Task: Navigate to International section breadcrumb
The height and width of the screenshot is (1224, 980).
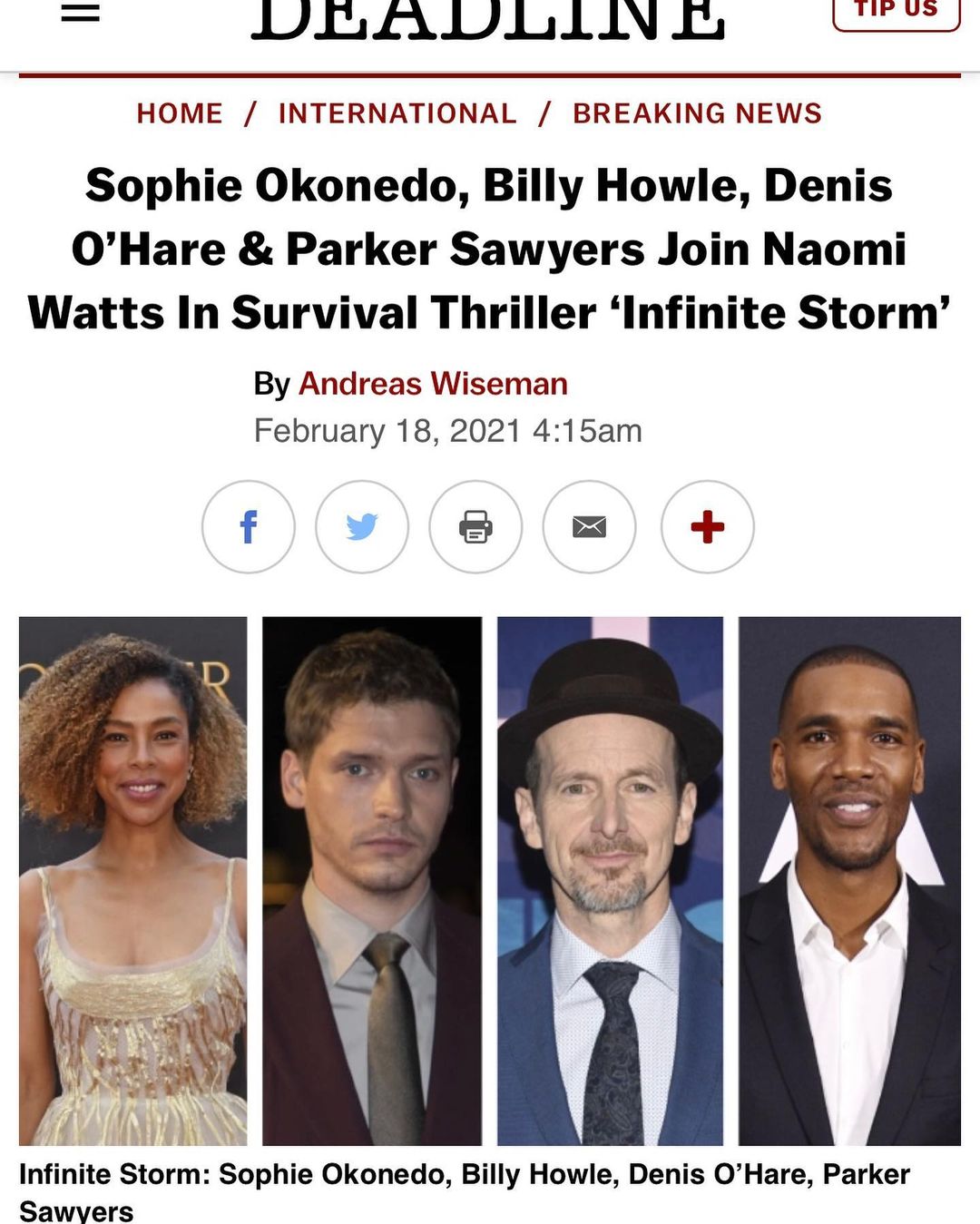Action: [x=397, y=113]
